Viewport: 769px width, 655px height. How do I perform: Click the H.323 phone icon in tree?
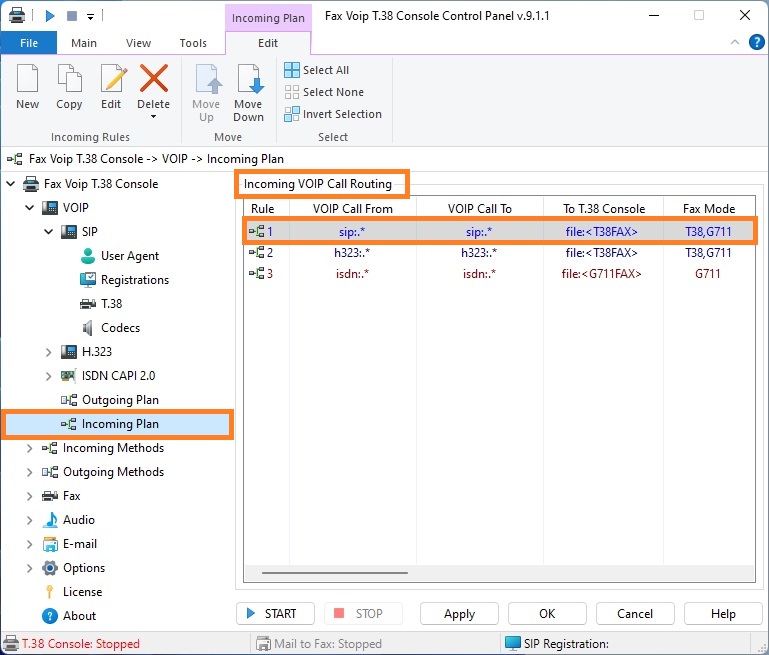coord(69,352)
